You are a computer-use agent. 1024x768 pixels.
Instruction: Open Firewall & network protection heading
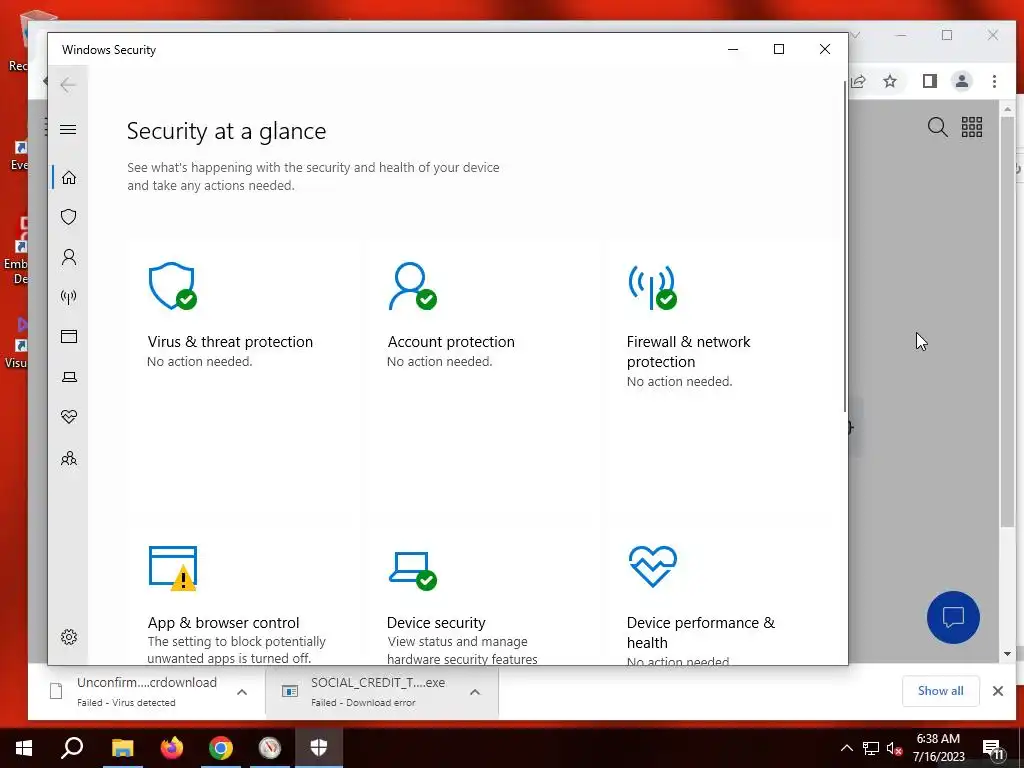(x=688, y=351)
